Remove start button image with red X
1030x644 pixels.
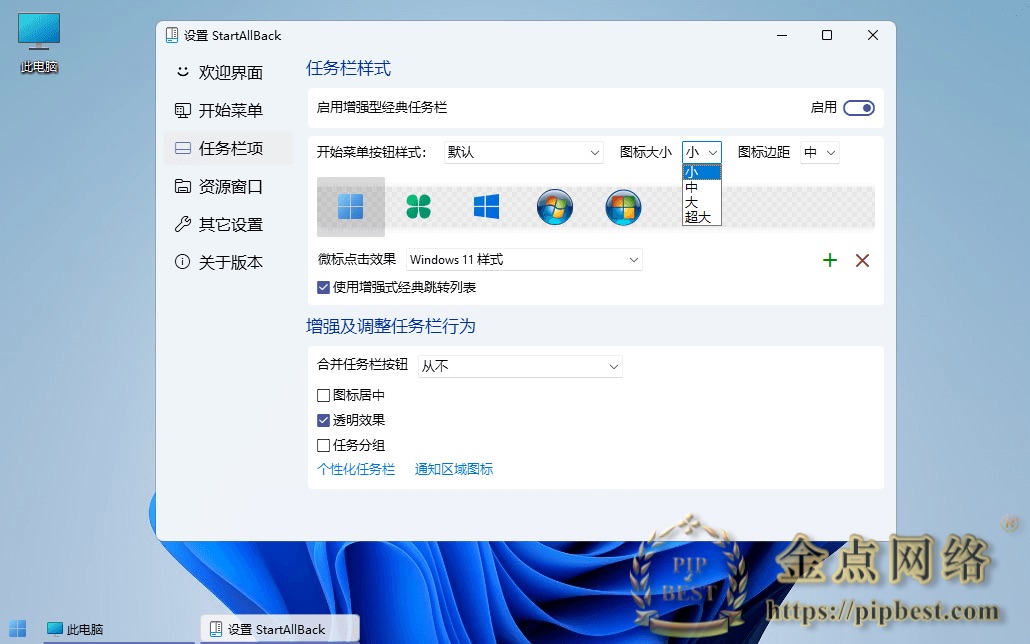coord(862,260)
